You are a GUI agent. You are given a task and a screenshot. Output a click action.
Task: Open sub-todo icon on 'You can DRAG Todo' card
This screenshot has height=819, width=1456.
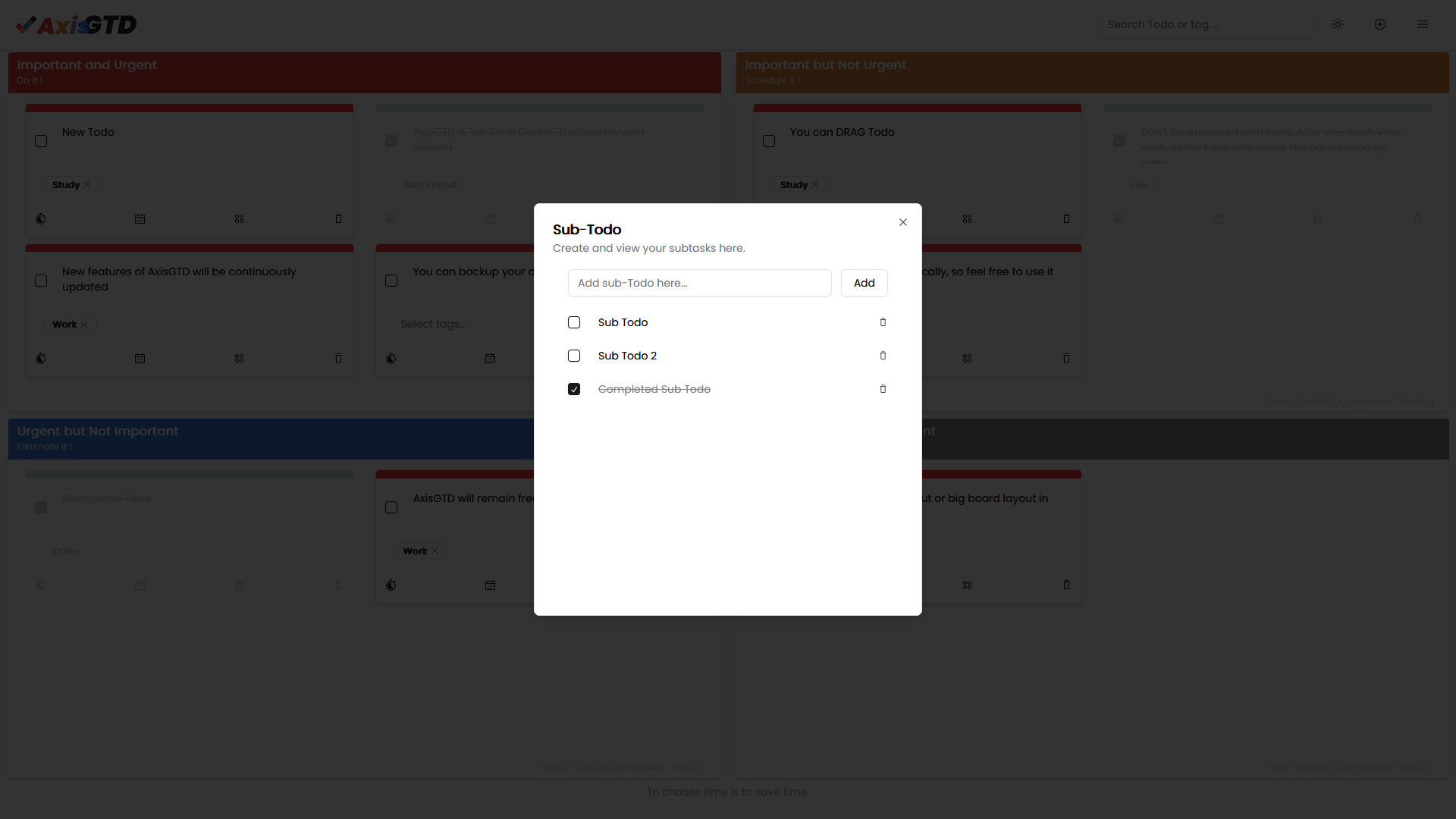click(967, 218)
